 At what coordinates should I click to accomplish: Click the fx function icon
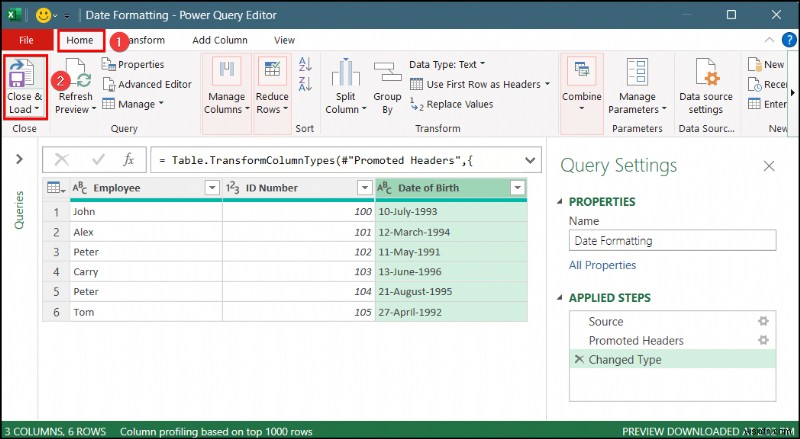point(129,160)
